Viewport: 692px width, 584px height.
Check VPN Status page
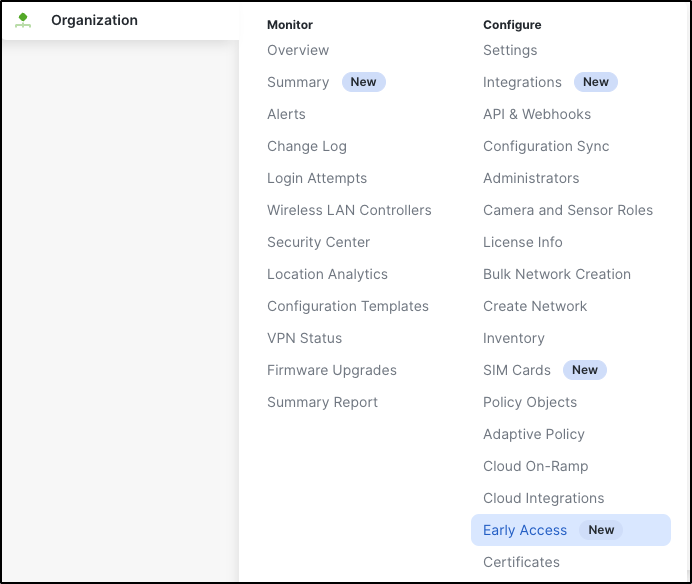pyautogui.click(x=304, y=338)
